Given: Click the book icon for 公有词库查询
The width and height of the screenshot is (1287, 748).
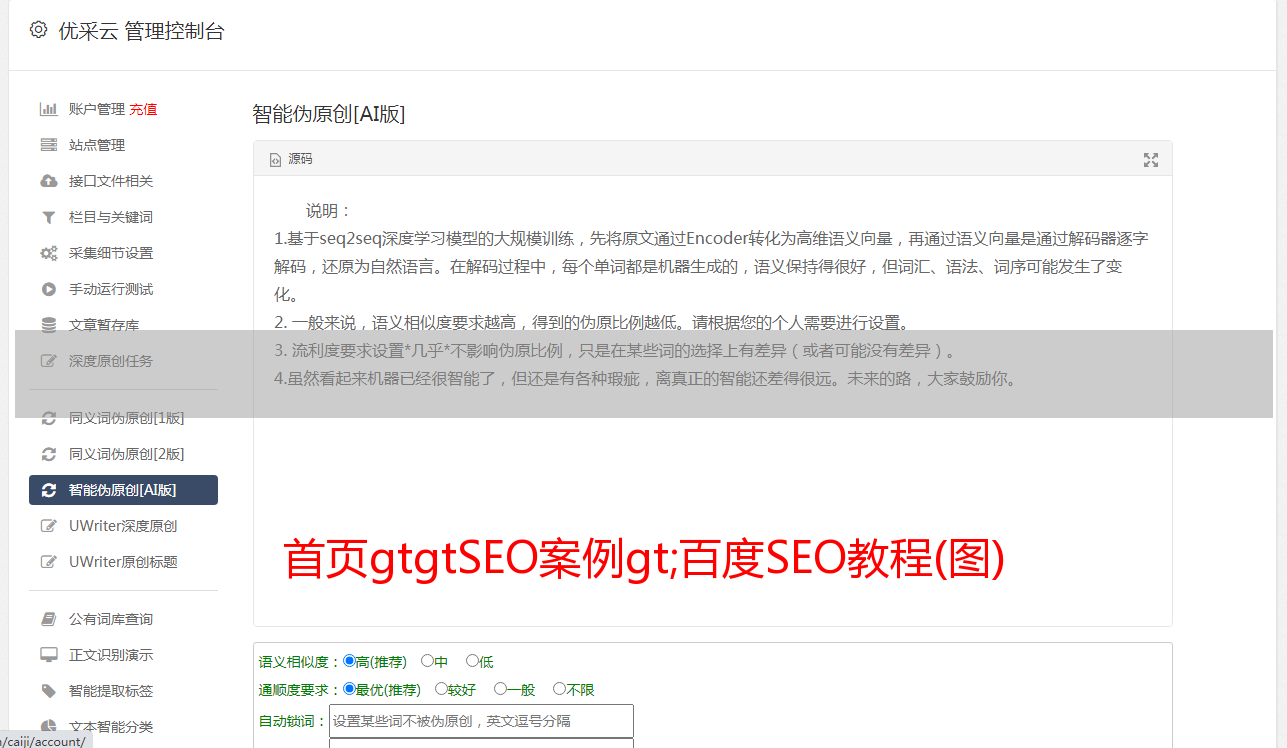Looking at the screenshot, I should [48, 619].
